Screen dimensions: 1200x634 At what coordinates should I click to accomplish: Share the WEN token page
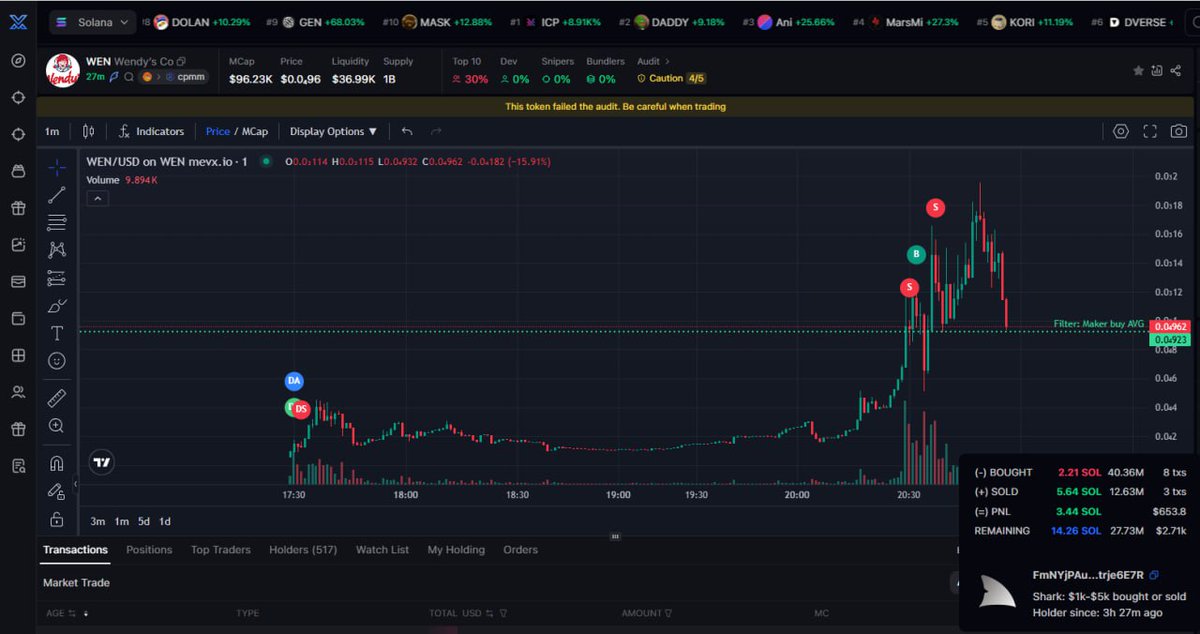point(1177,71)
